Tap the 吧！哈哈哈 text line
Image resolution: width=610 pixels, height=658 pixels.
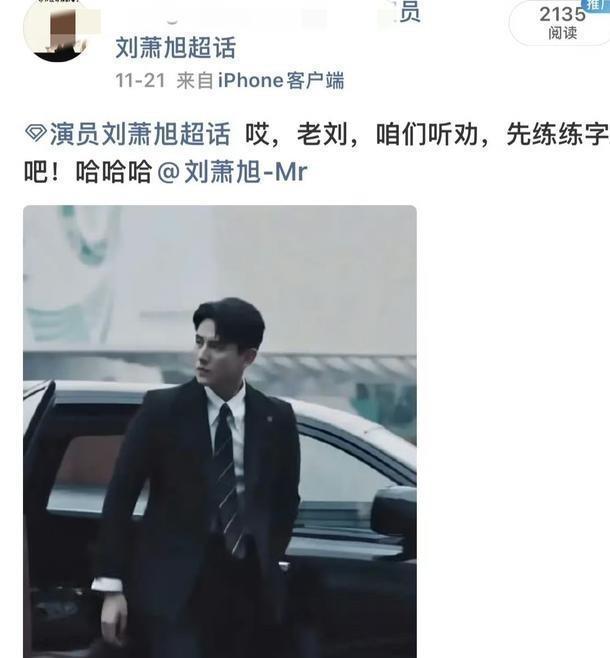88,172
